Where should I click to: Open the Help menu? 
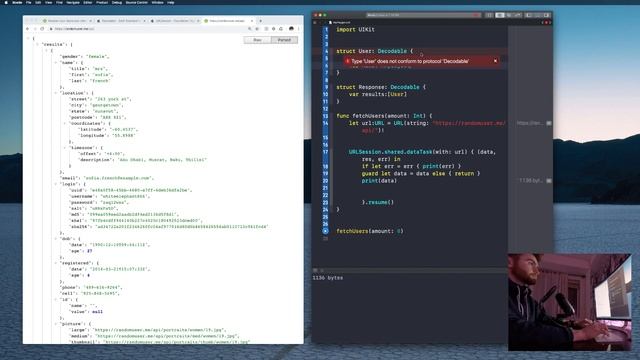[171, 2]
